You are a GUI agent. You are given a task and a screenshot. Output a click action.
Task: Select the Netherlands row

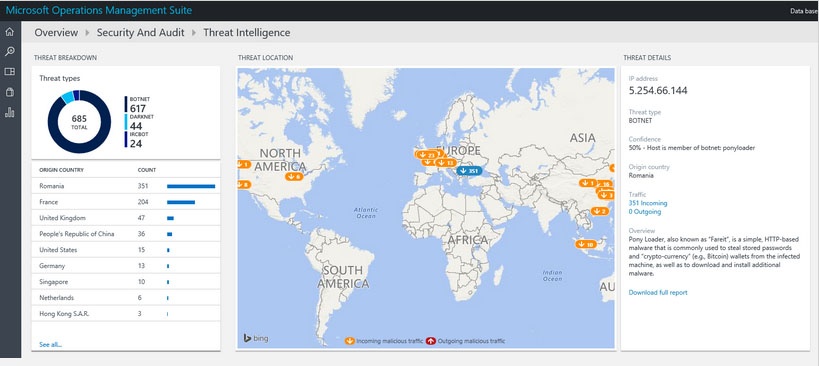pyautogui.click(x=126, y=298)
